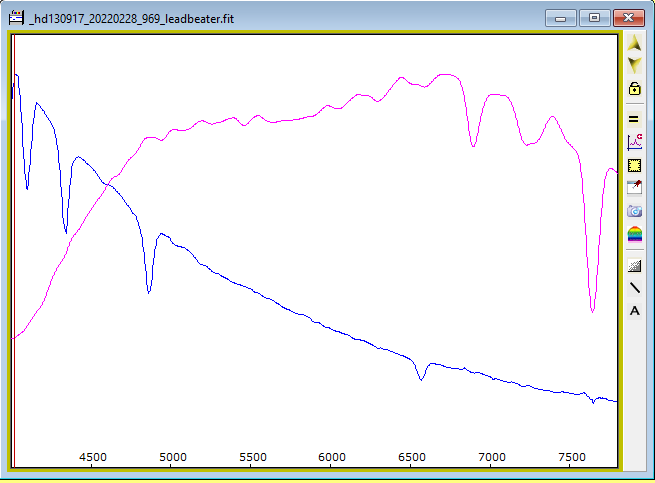655x483 pixels.
Task: Maximize the spectrum window
Action: tap(595, 18)
